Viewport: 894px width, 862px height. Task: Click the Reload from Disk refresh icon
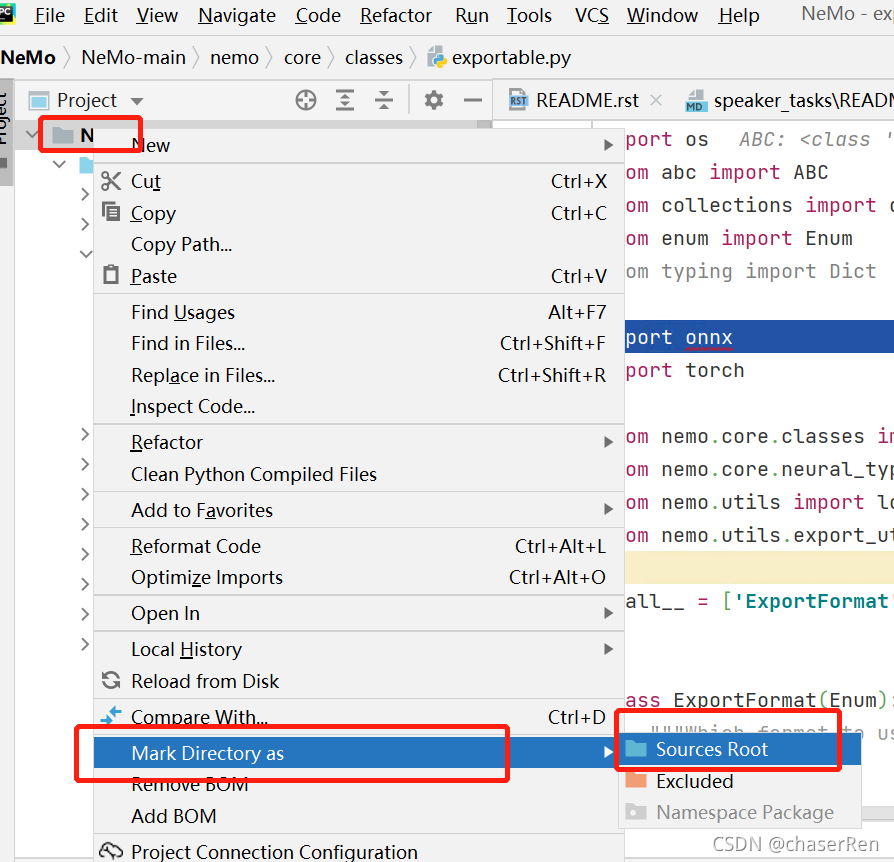coord(111,681)
